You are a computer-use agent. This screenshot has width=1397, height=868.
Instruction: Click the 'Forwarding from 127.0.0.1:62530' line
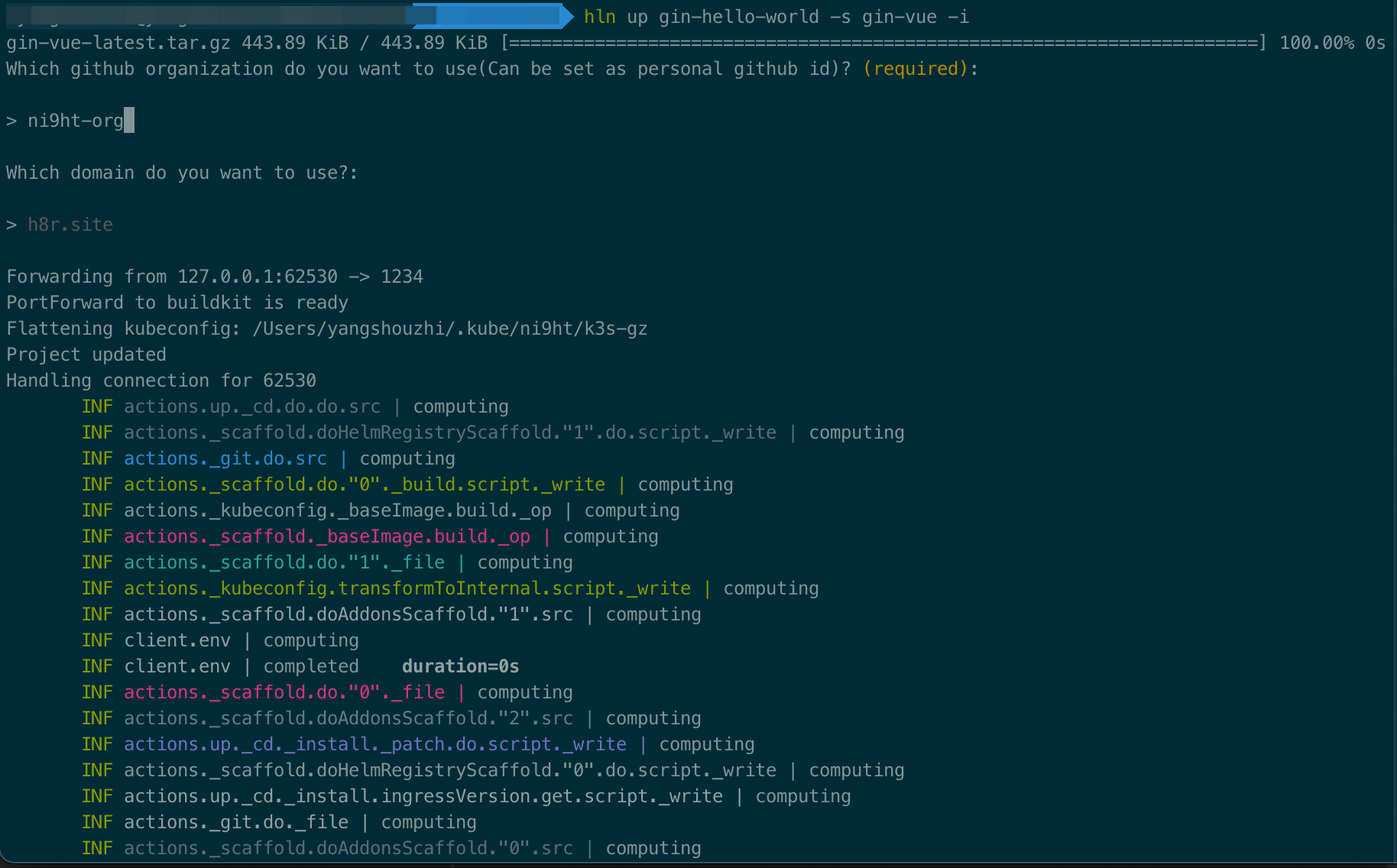click(215, 277)
